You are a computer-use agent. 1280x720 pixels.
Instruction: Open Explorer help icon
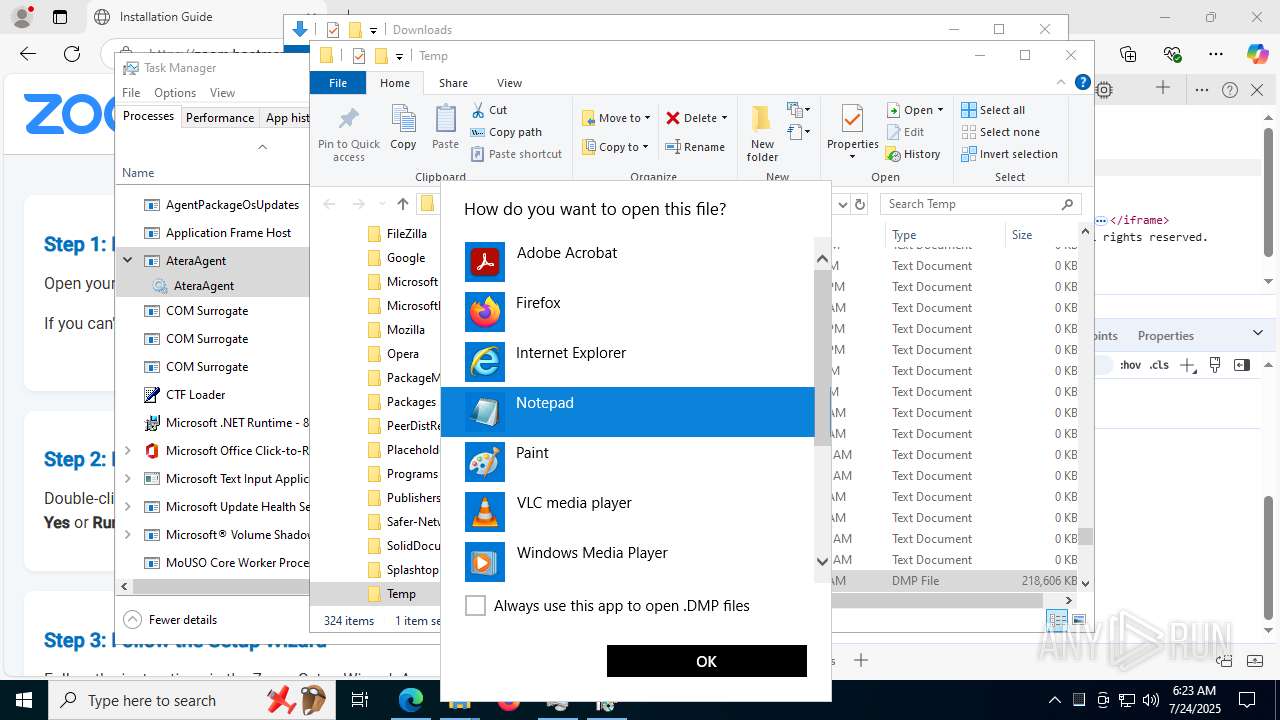point(1081,83)
